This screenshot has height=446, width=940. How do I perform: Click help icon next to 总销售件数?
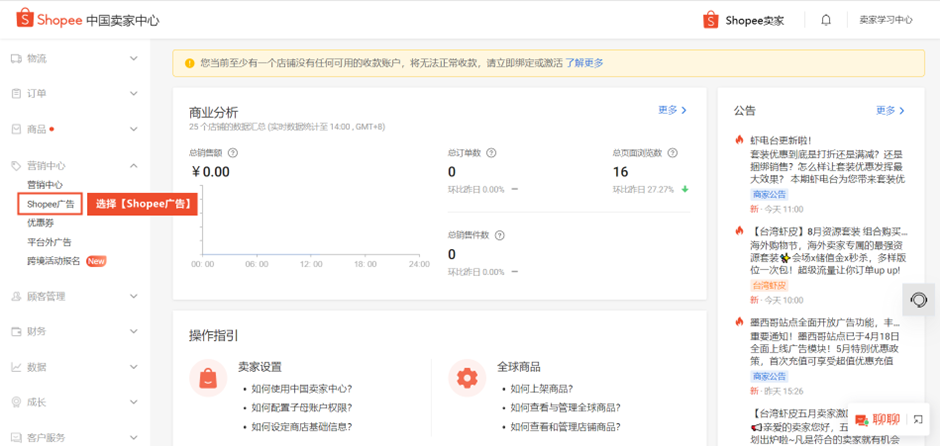coord(499,235)
